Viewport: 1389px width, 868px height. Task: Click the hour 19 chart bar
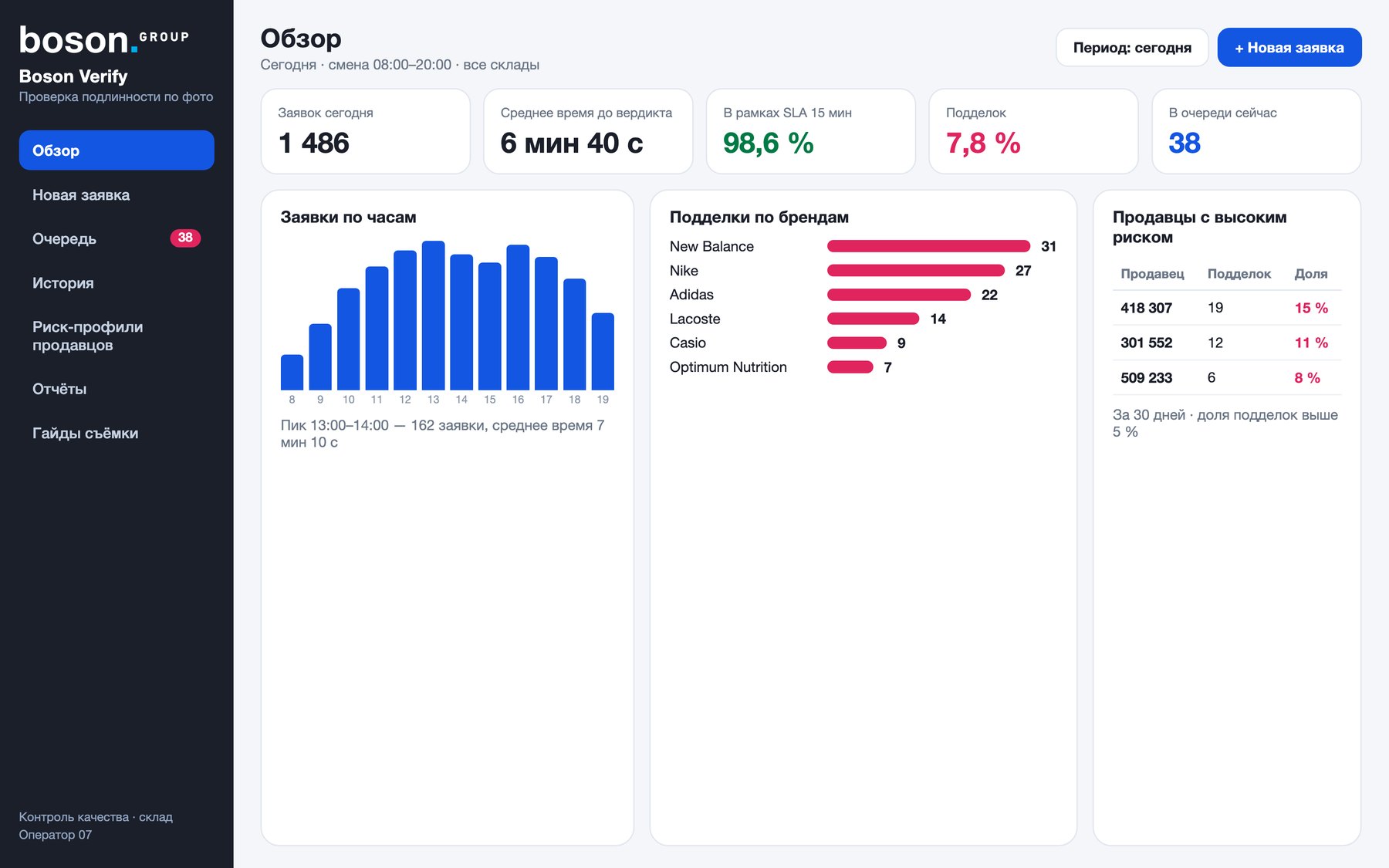[x=603, y=352]
